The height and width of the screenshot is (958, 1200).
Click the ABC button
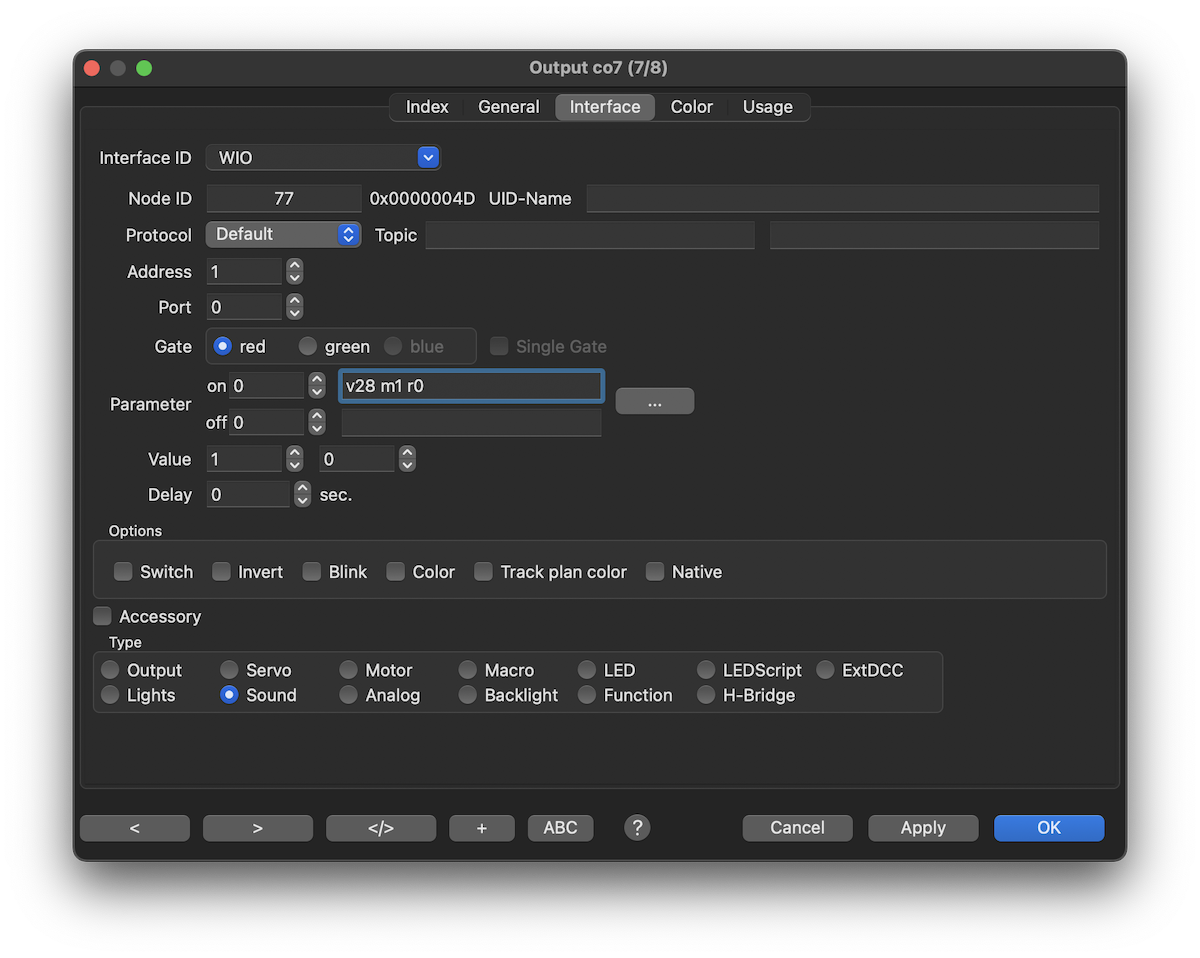click(x=560, y=828)
